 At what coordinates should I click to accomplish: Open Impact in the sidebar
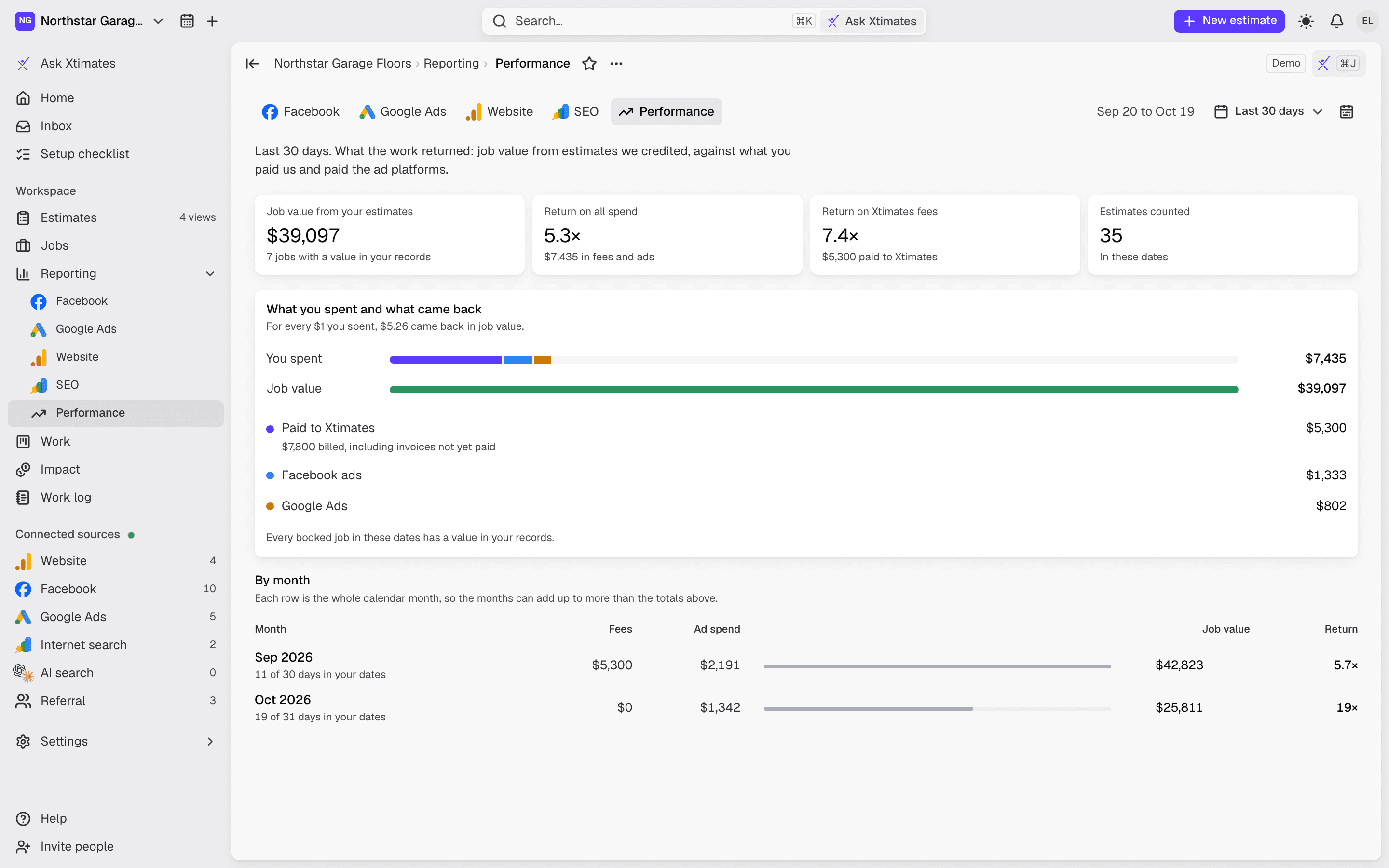(115, 470)
